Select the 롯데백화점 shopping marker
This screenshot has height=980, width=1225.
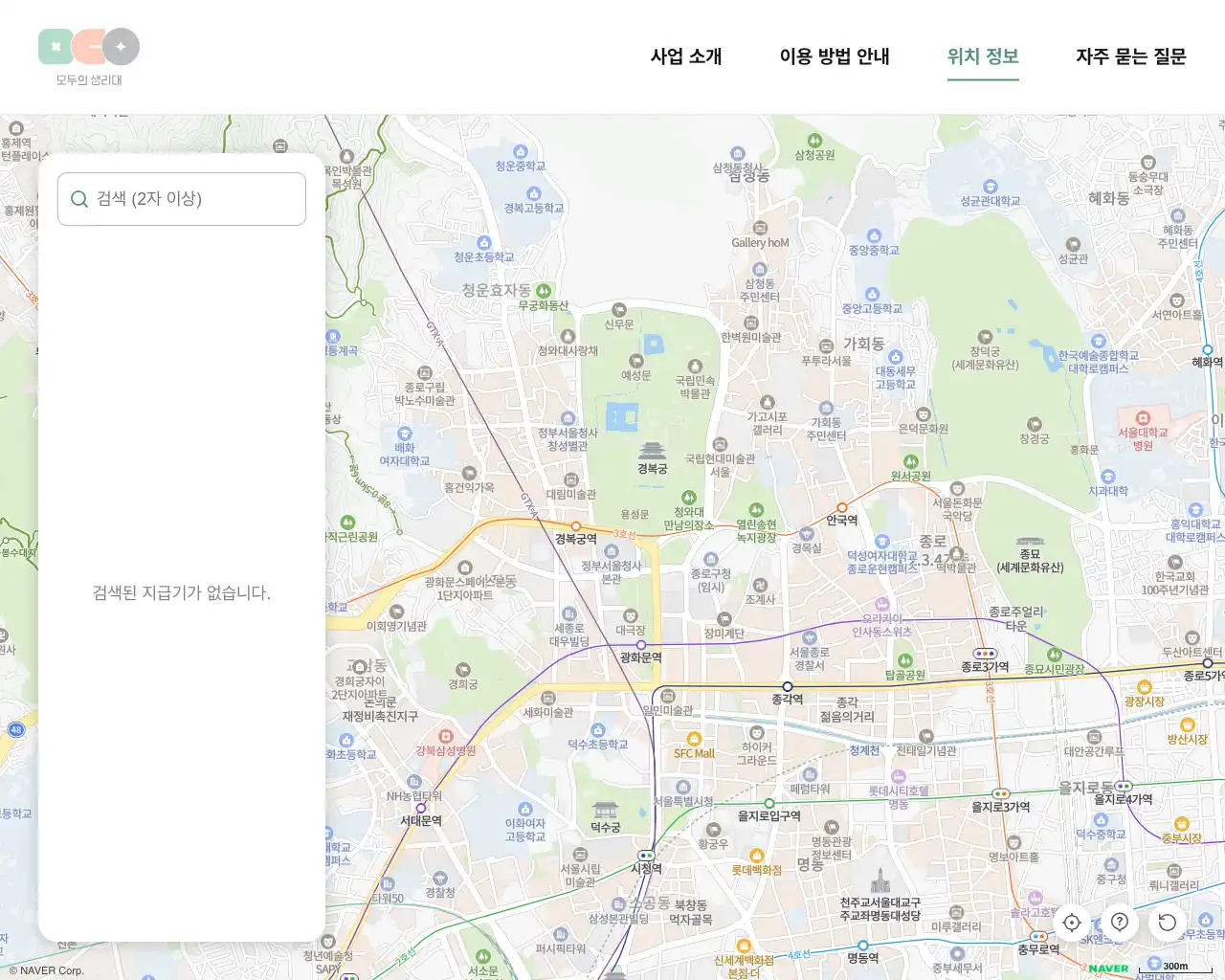coord(756,856)
